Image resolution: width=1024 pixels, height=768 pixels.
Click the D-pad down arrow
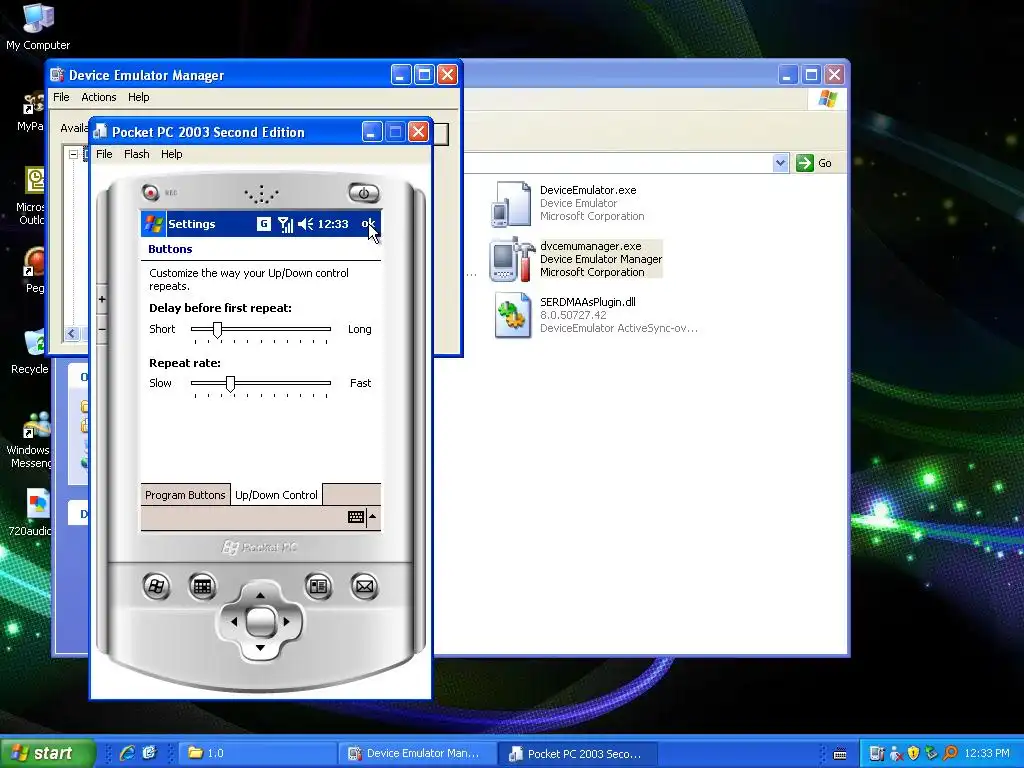(260, 648)
